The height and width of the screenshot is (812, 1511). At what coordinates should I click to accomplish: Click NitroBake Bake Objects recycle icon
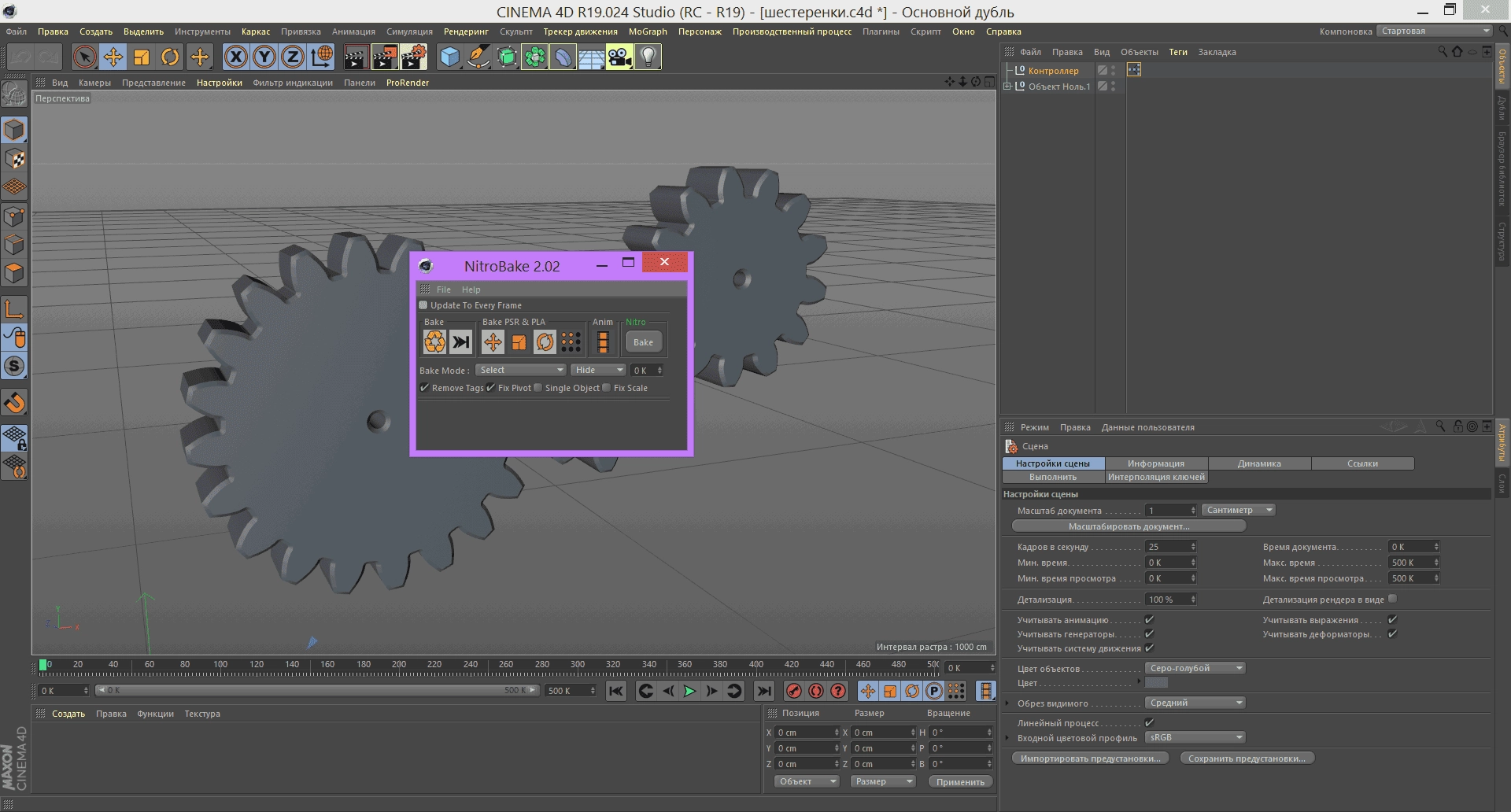(434, 341)
